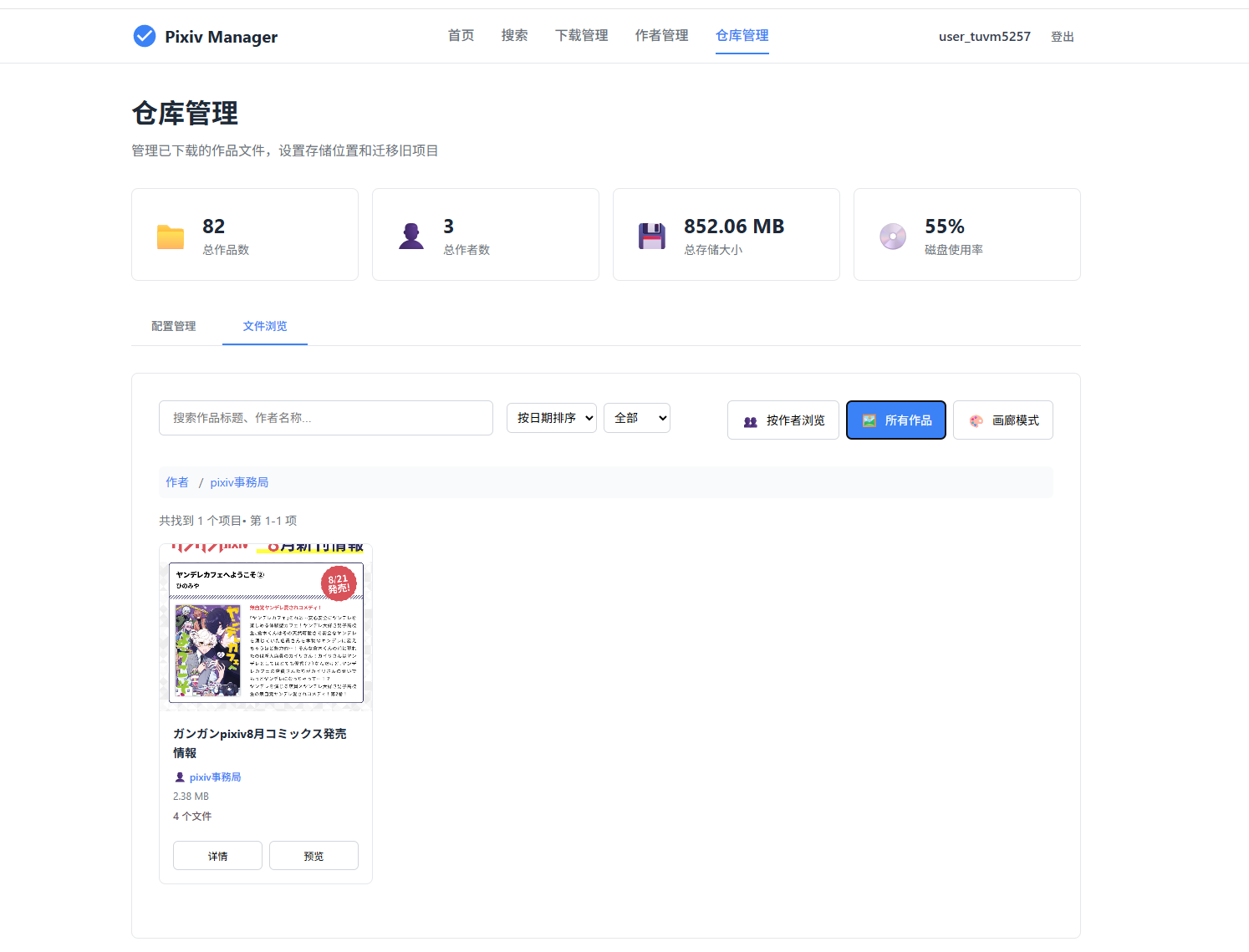The image size is (1249, 952).
Task: Click the pixiv事務局 breadcrumb link
Action: pos(239,482)
